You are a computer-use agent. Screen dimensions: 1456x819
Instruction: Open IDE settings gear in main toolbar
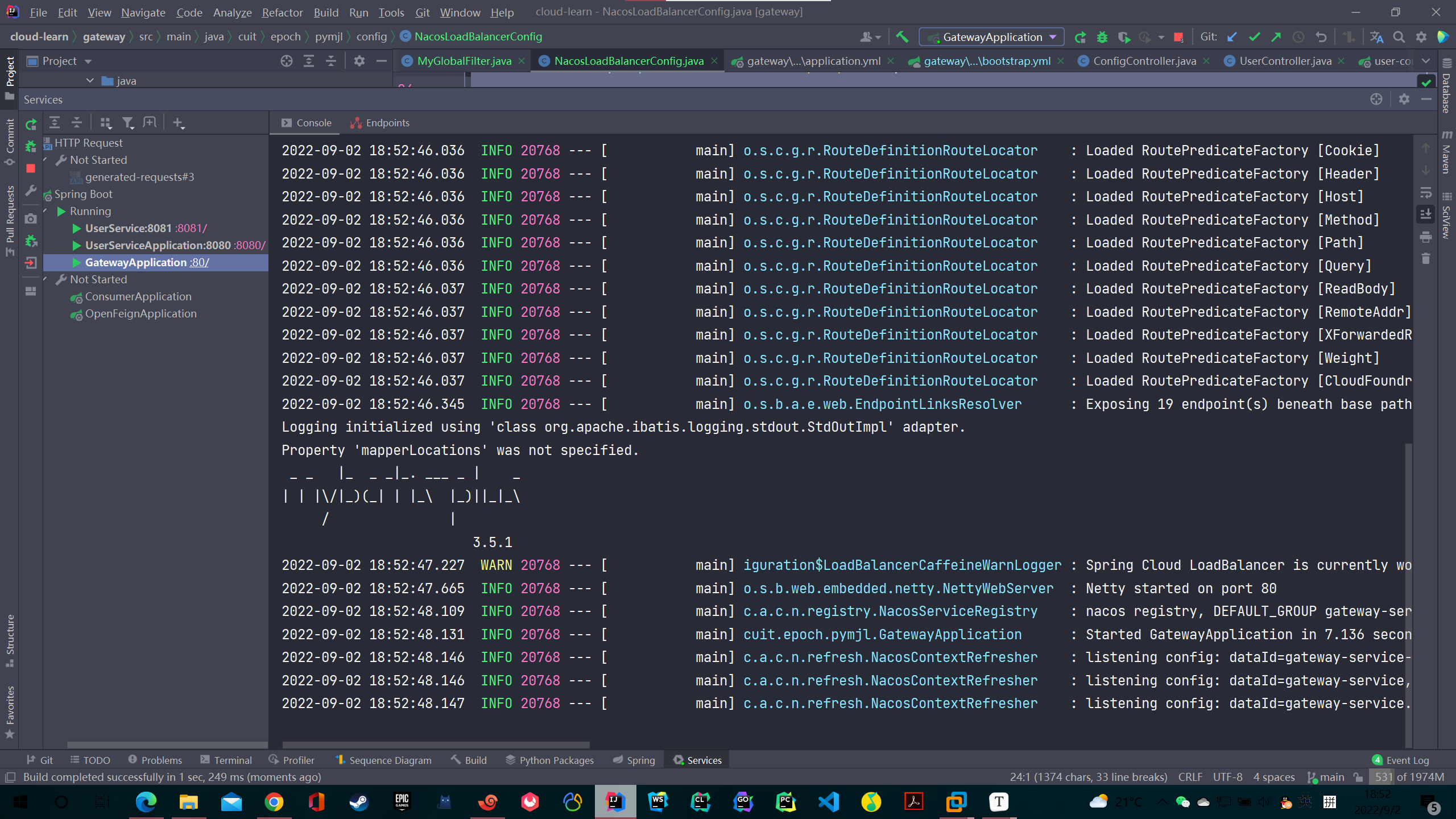pos(1421,37)
